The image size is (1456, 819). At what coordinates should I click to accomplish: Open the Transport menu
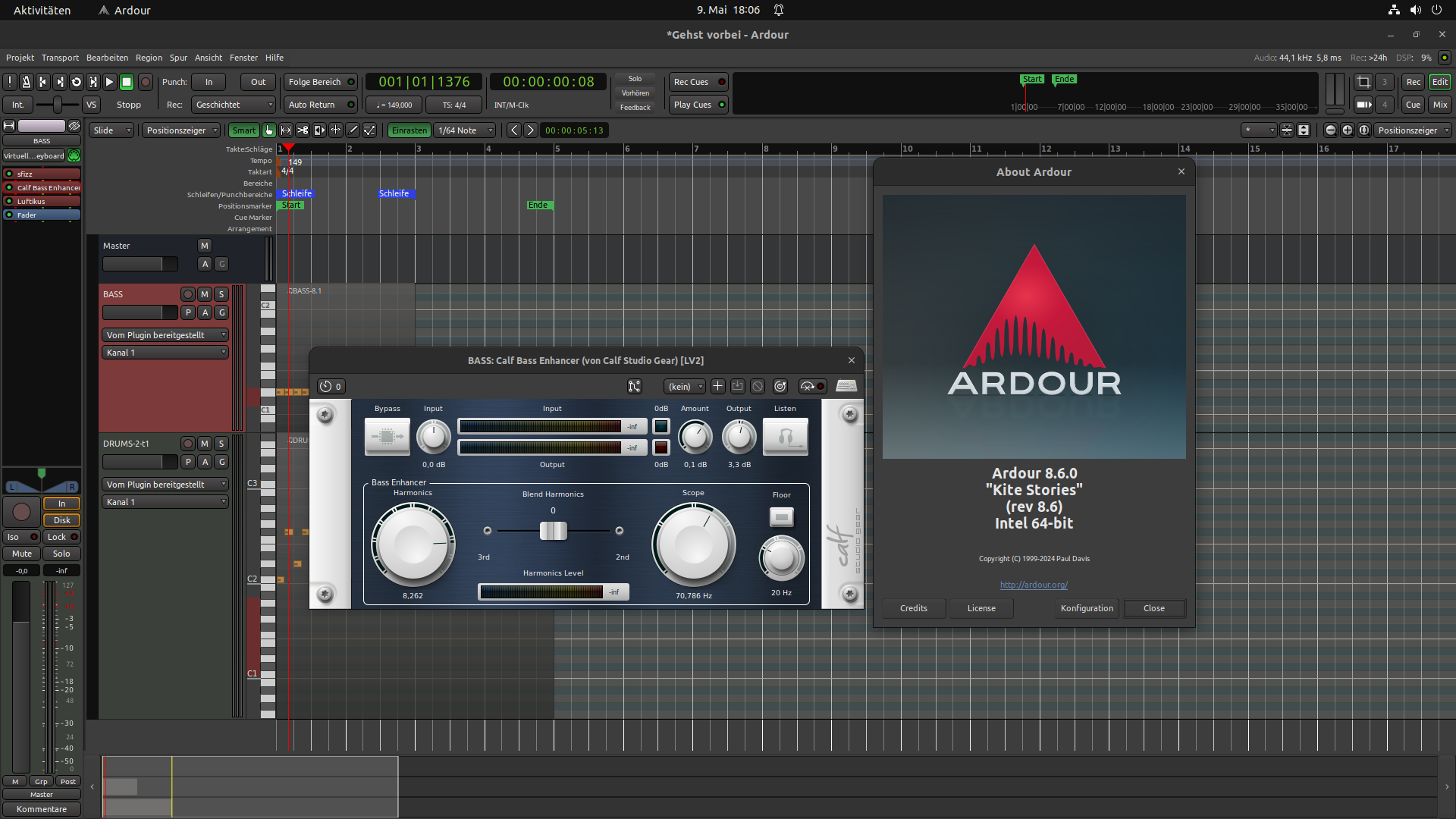tap(60, 58)
